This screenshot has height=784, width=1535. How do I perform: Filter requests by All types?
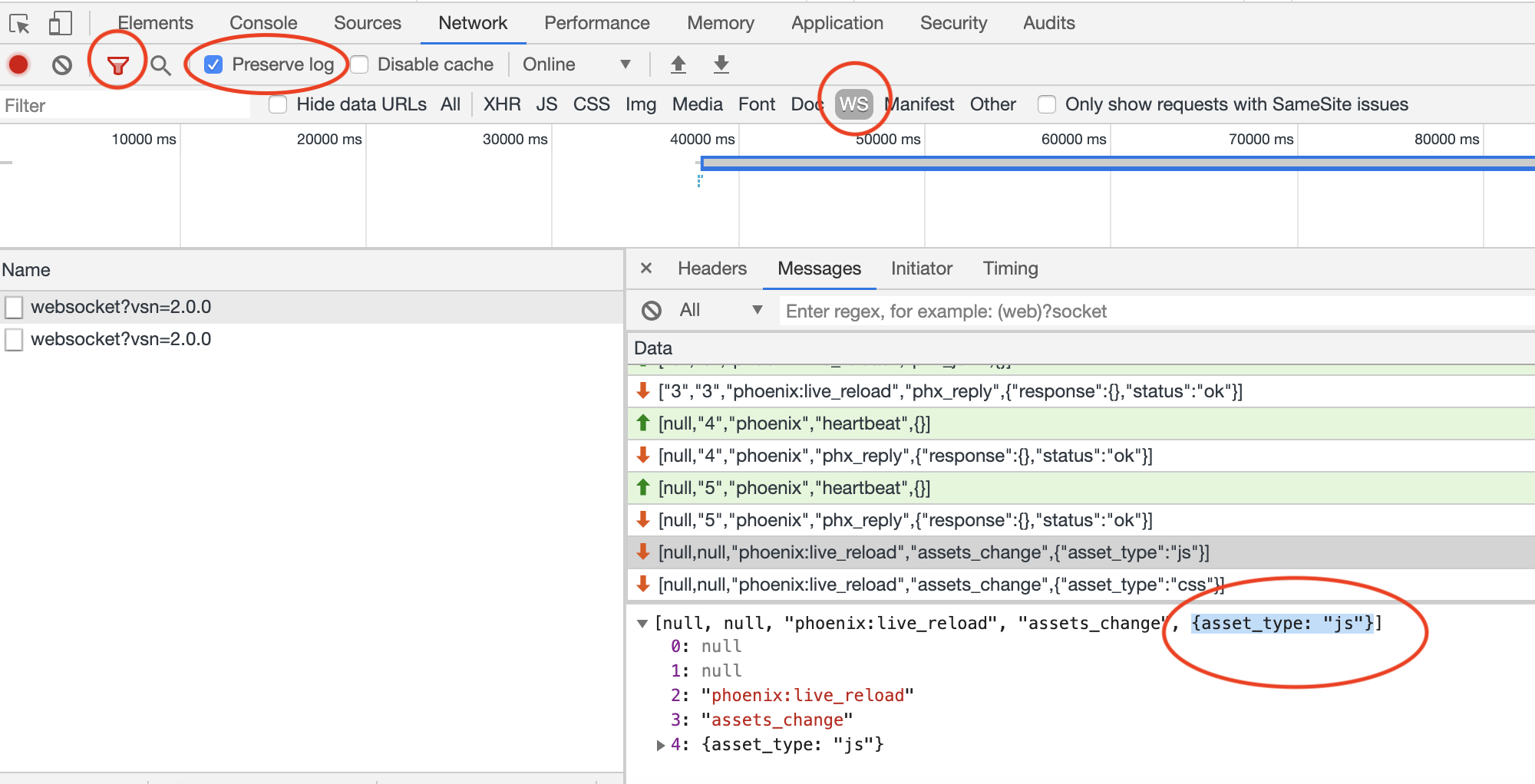click(x=451, y=104)
